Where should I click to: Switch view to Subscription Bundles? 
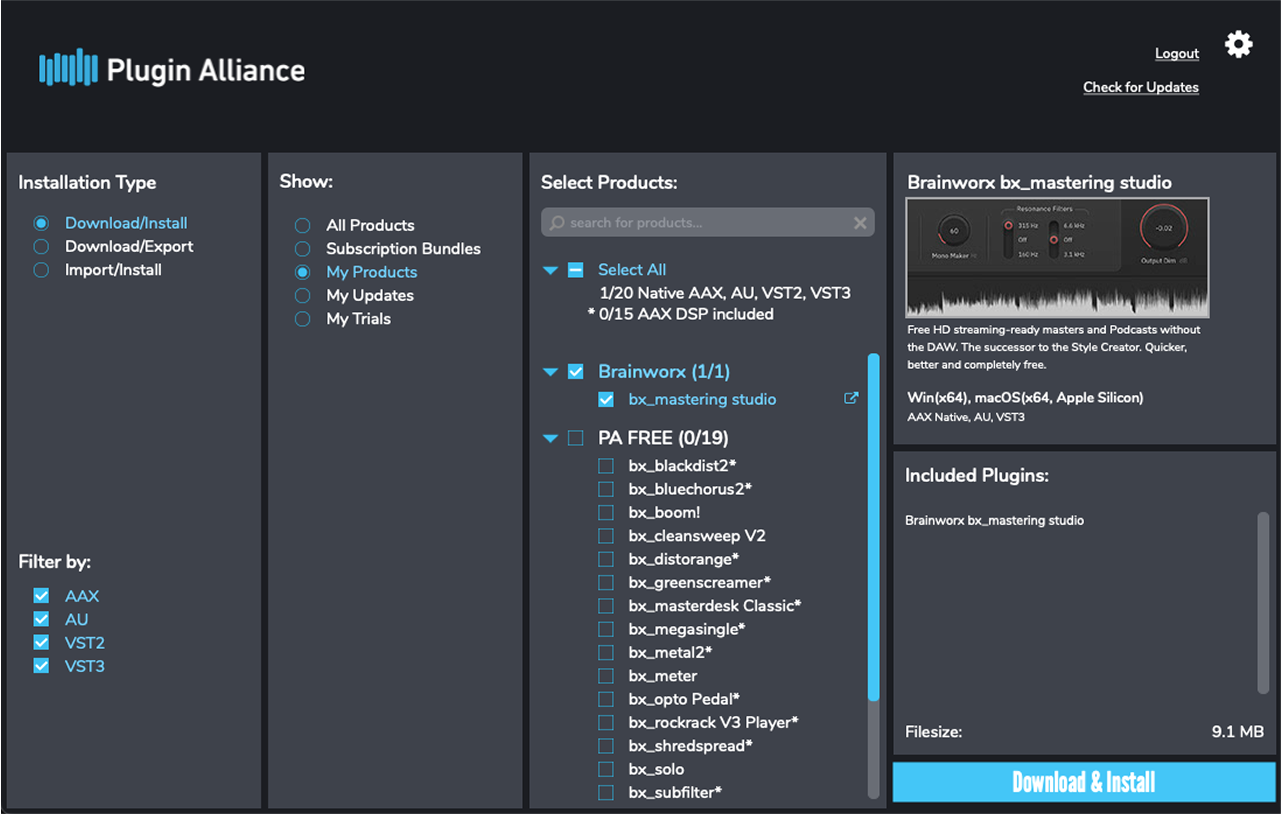[302, 249]
